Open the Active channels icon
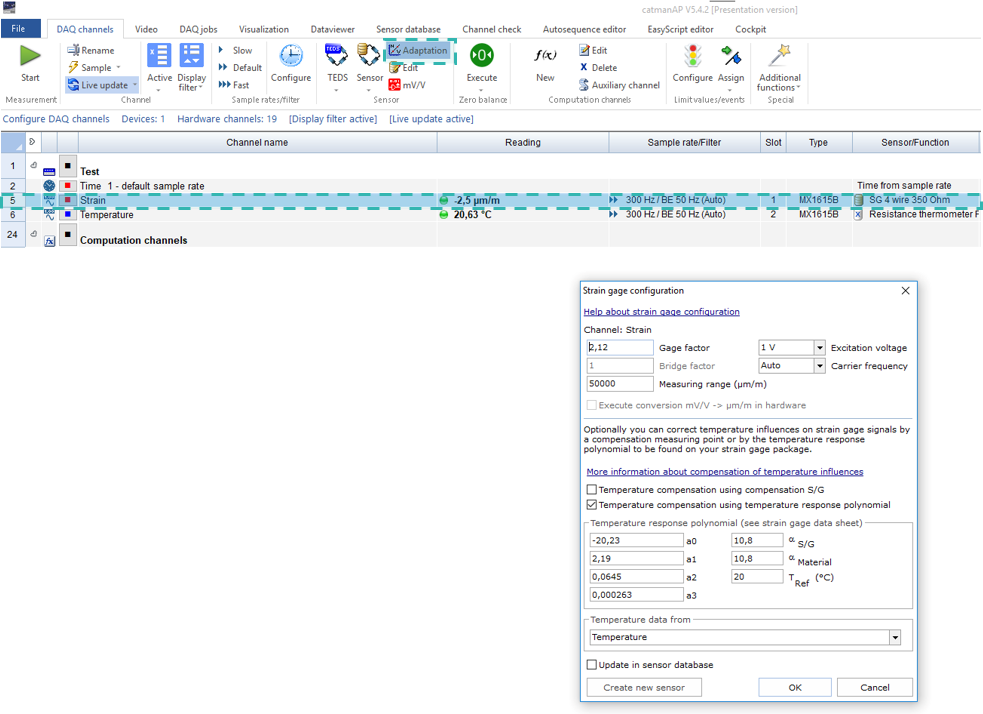Screen dimensions: 983x714 pos(159,55)
